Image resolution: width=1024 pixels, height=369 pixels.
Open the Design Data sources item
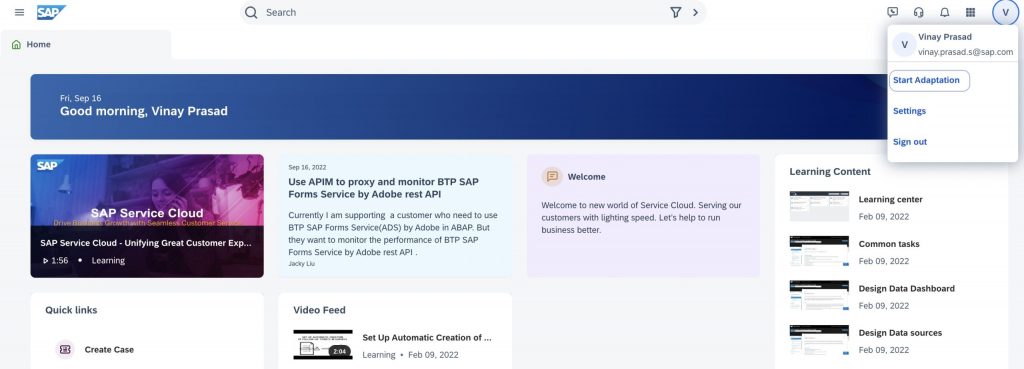(x=901, y=332)
